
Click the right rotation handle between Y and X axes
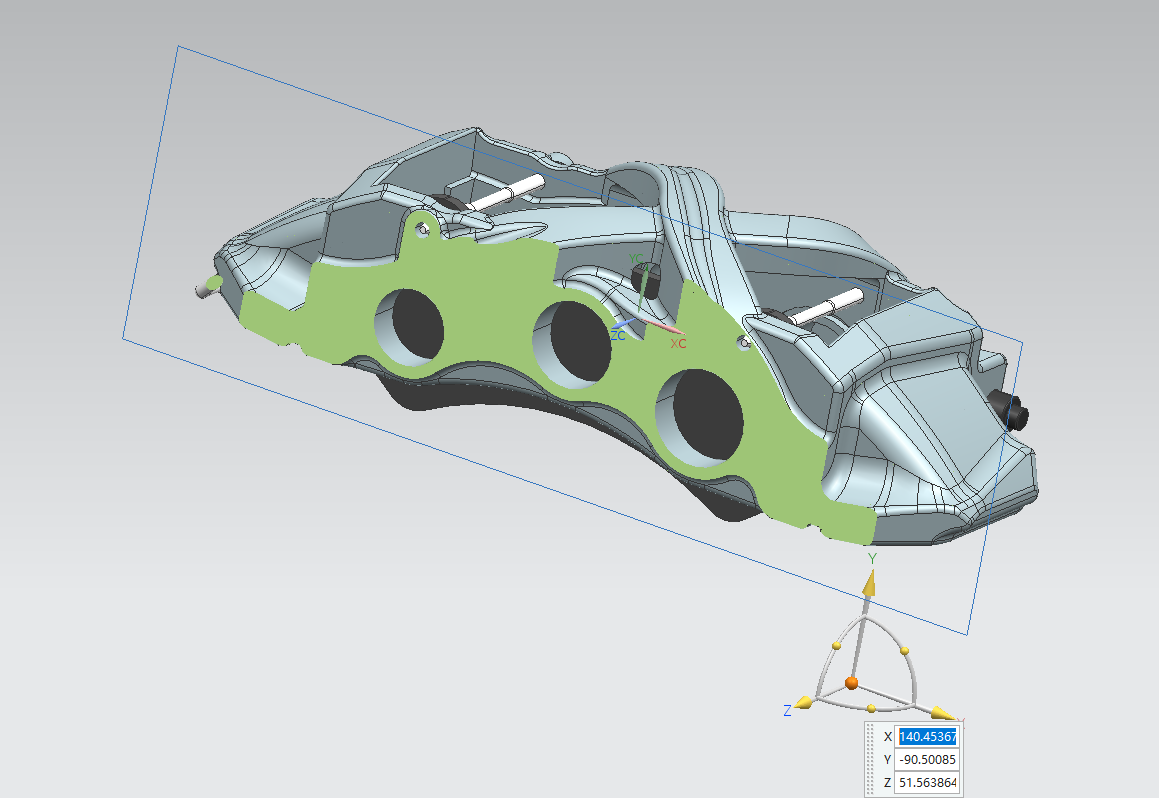click(x=905, y=651)
